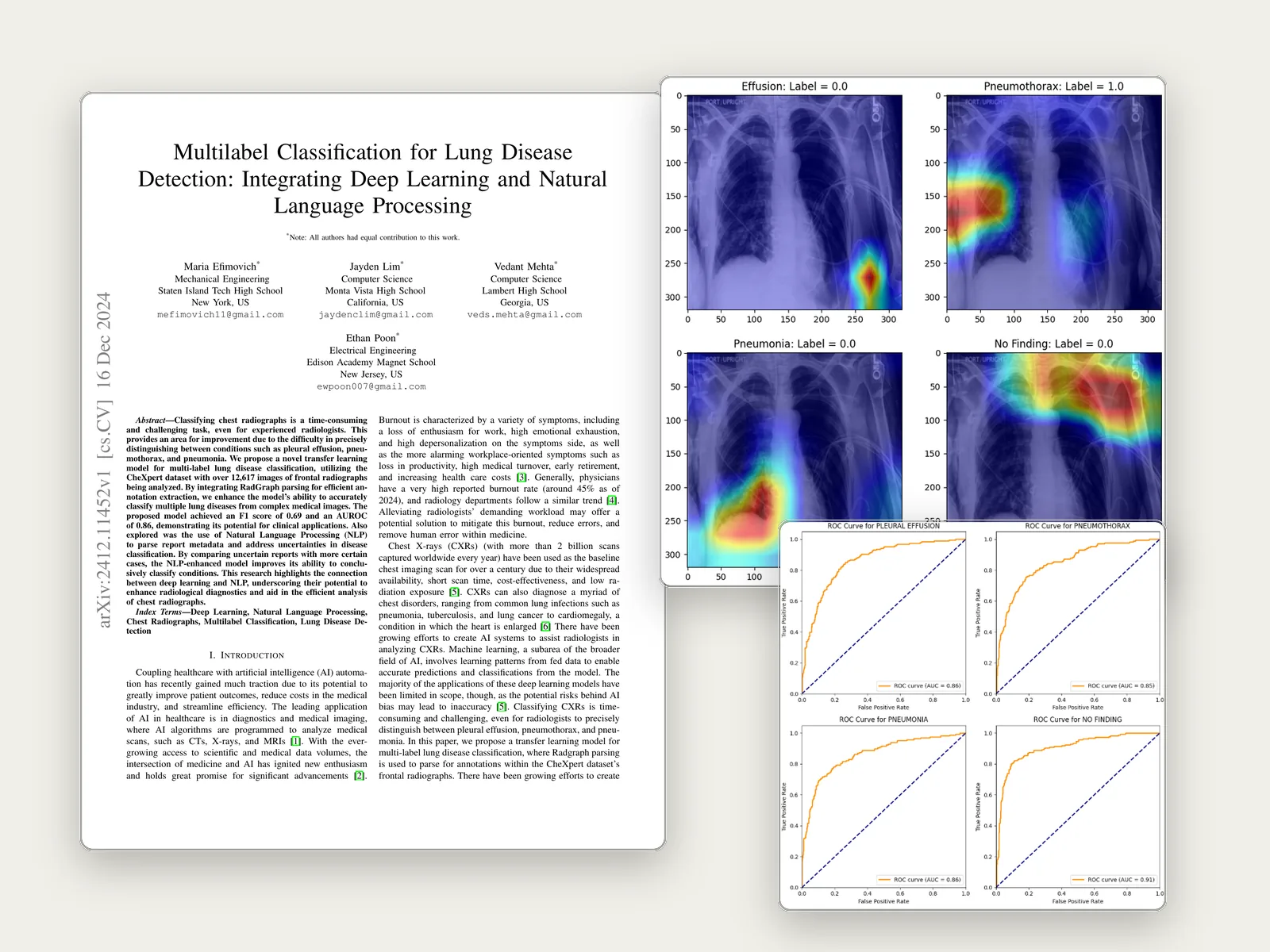Image resolution: width=1270 pixels, height=952 pixels.
Task: Open veds.mehta@gmail.com email link
Action: [x=525, y=315]
